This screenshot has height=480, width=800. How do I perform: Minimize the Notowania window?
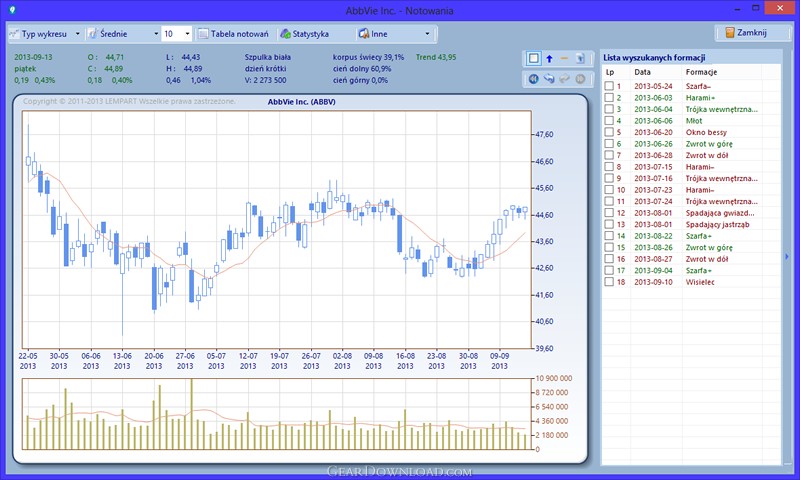738,9
